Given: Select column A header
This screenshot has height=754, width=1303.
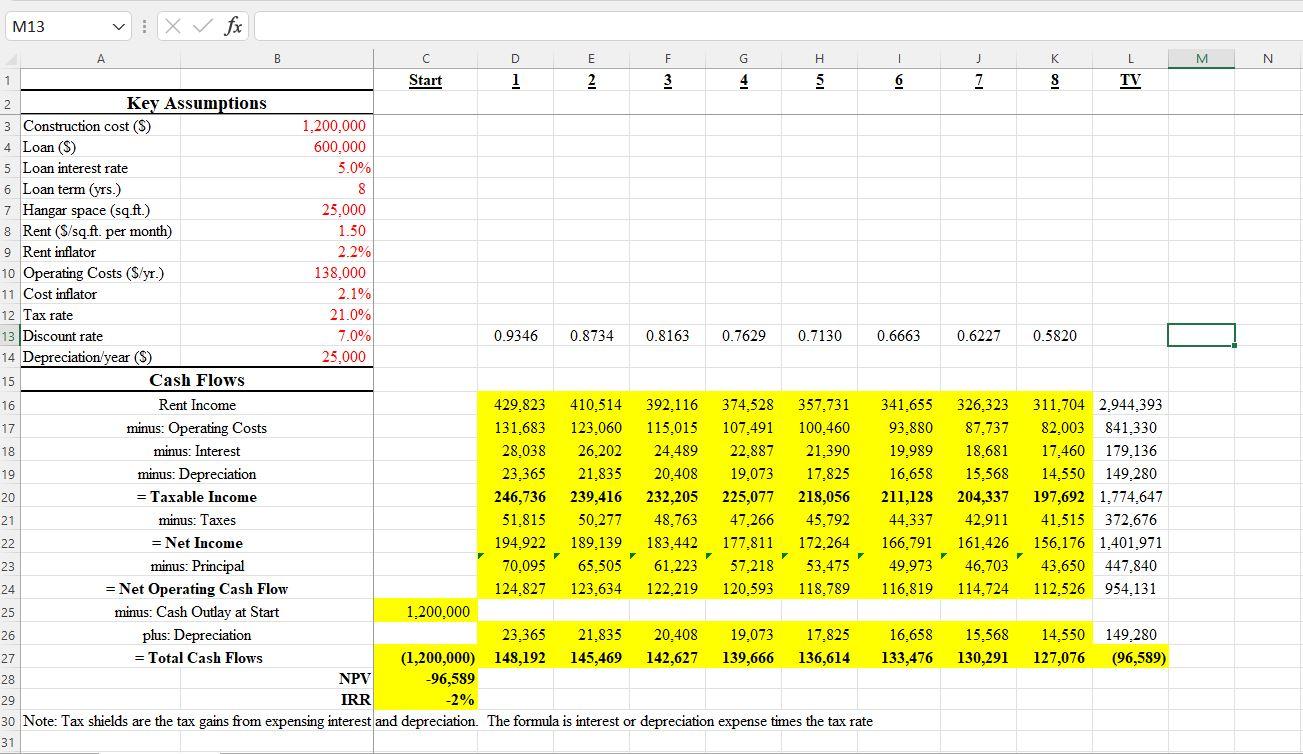Looking at the screenshot, I should tap(101, 58).
